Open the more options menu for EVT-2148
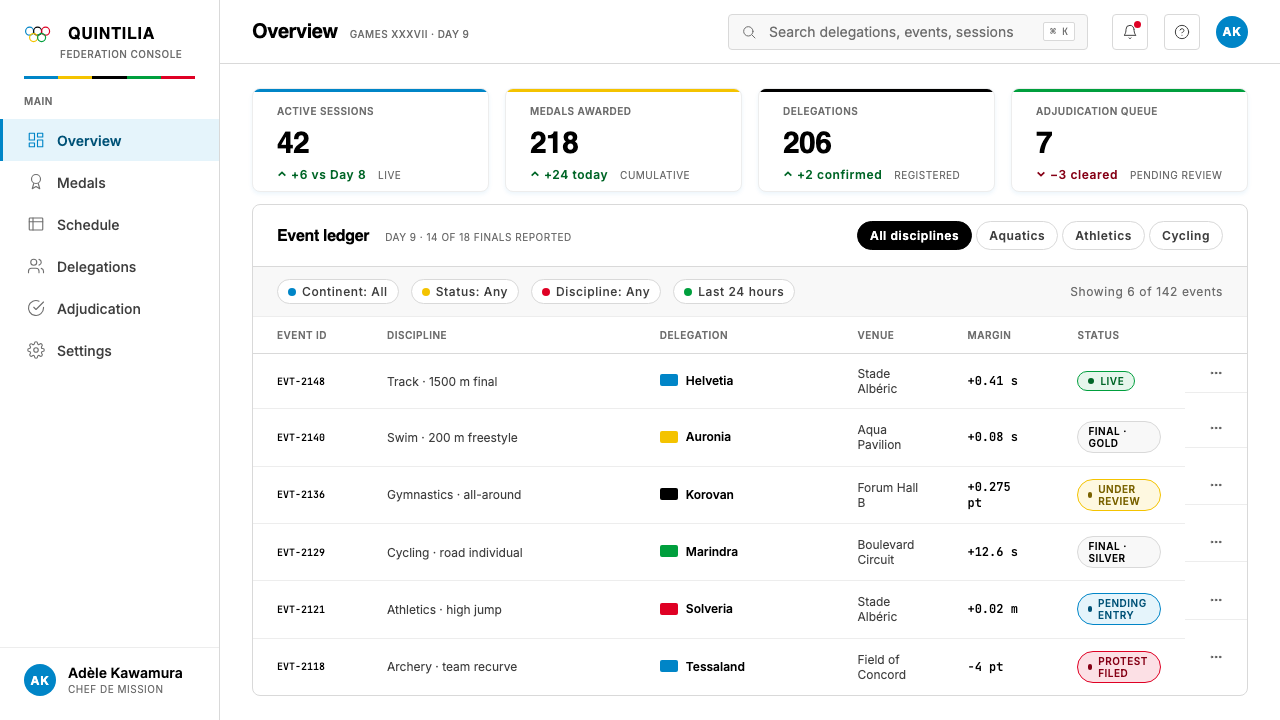 (1216, 373)
